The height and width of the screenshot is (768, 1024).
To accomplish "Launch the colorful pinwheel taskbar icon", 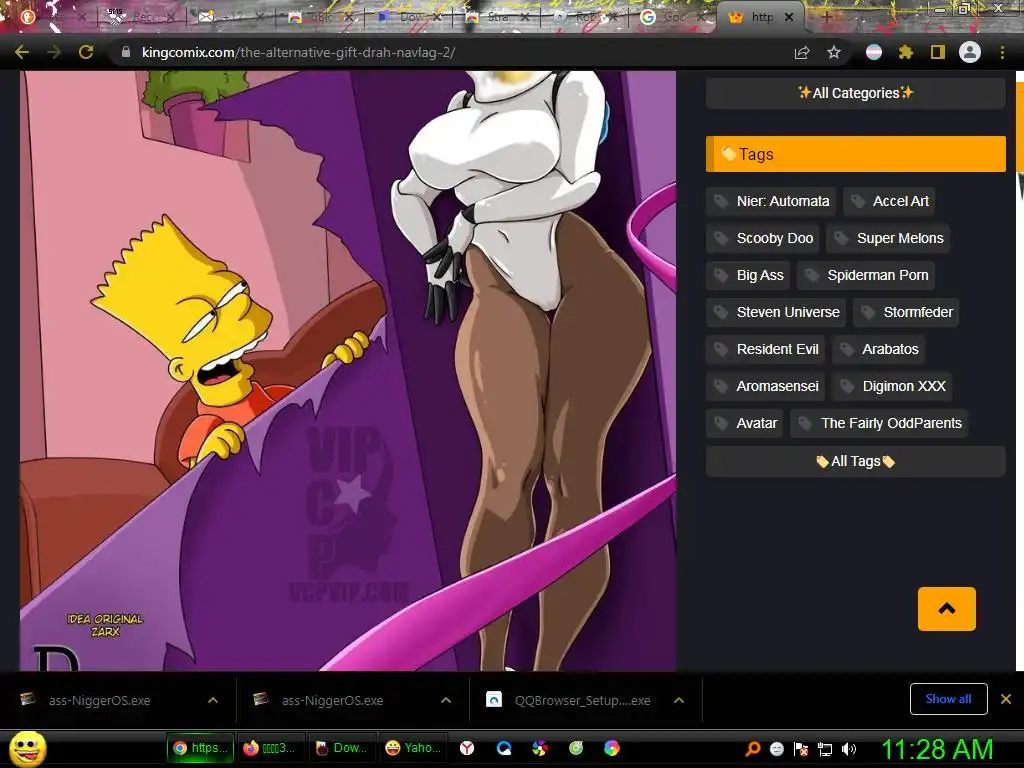I will click(x=539, y=748).
